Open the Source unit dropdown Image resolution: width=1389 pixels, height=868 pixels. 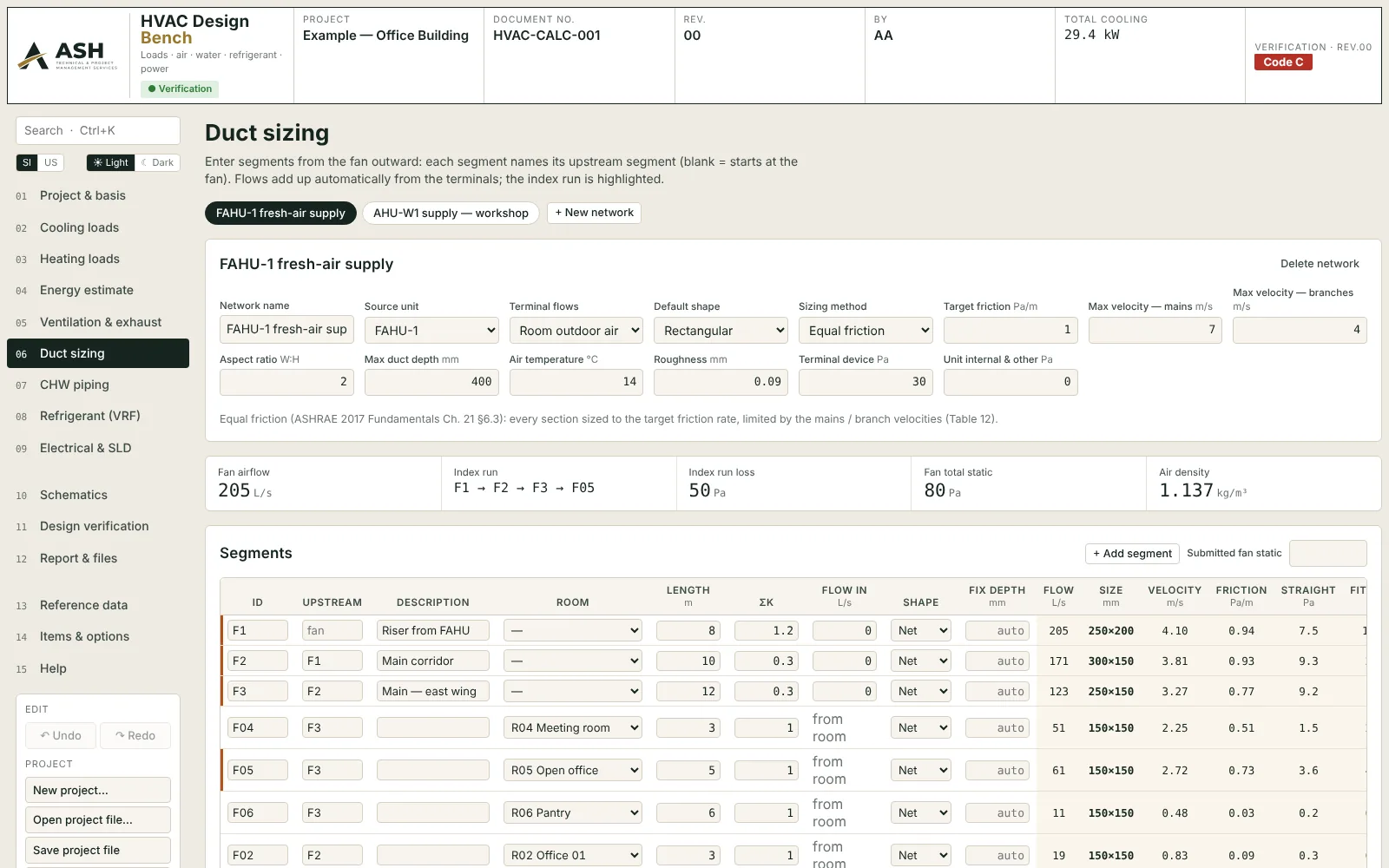pos(431,330)
